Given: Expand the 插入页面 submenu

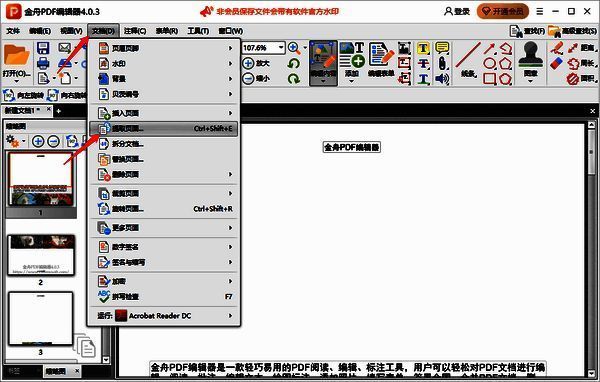Looking at the screenshot, I should 163,113.
